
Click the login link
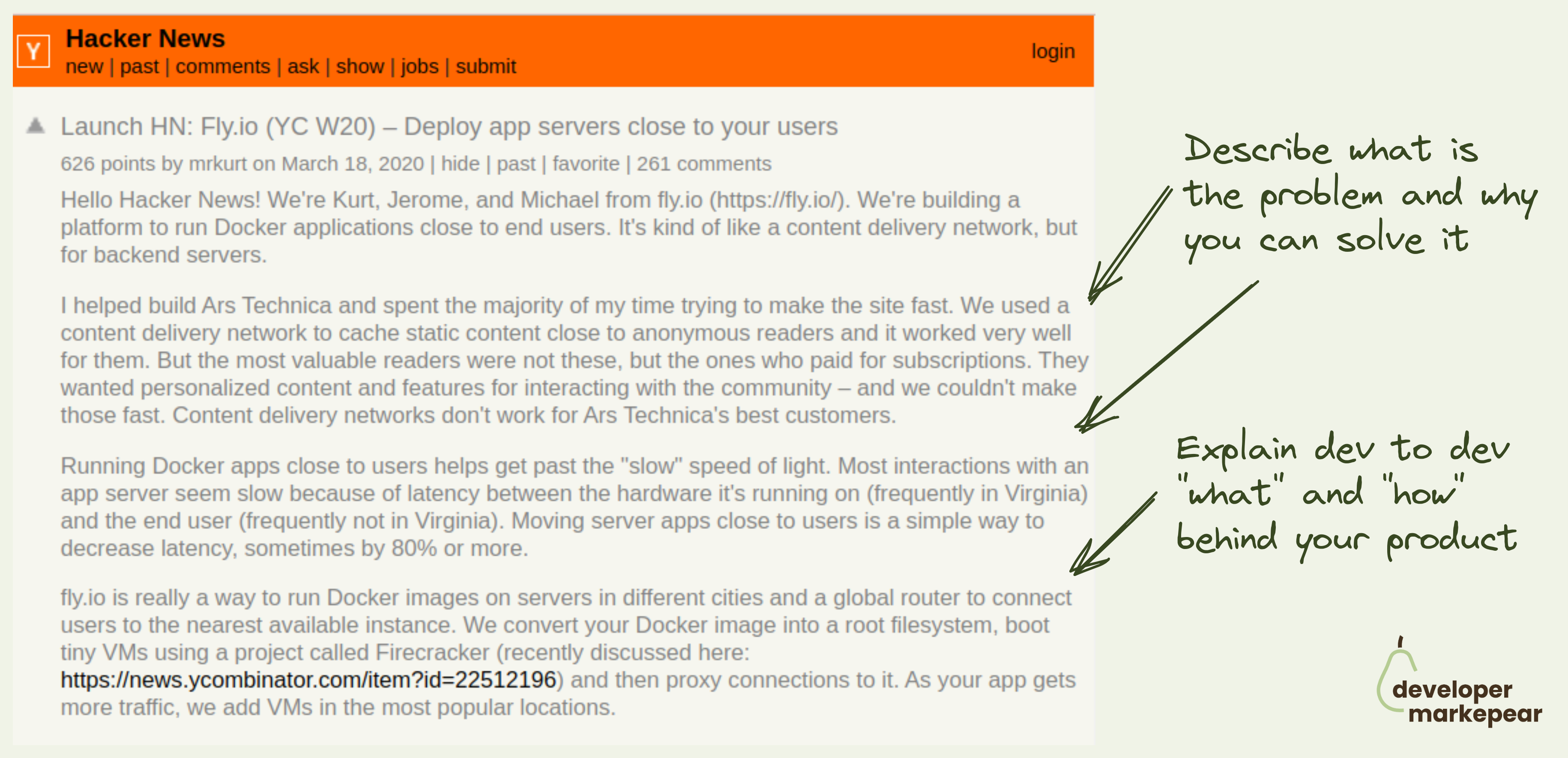click(x=1053, y=52)
